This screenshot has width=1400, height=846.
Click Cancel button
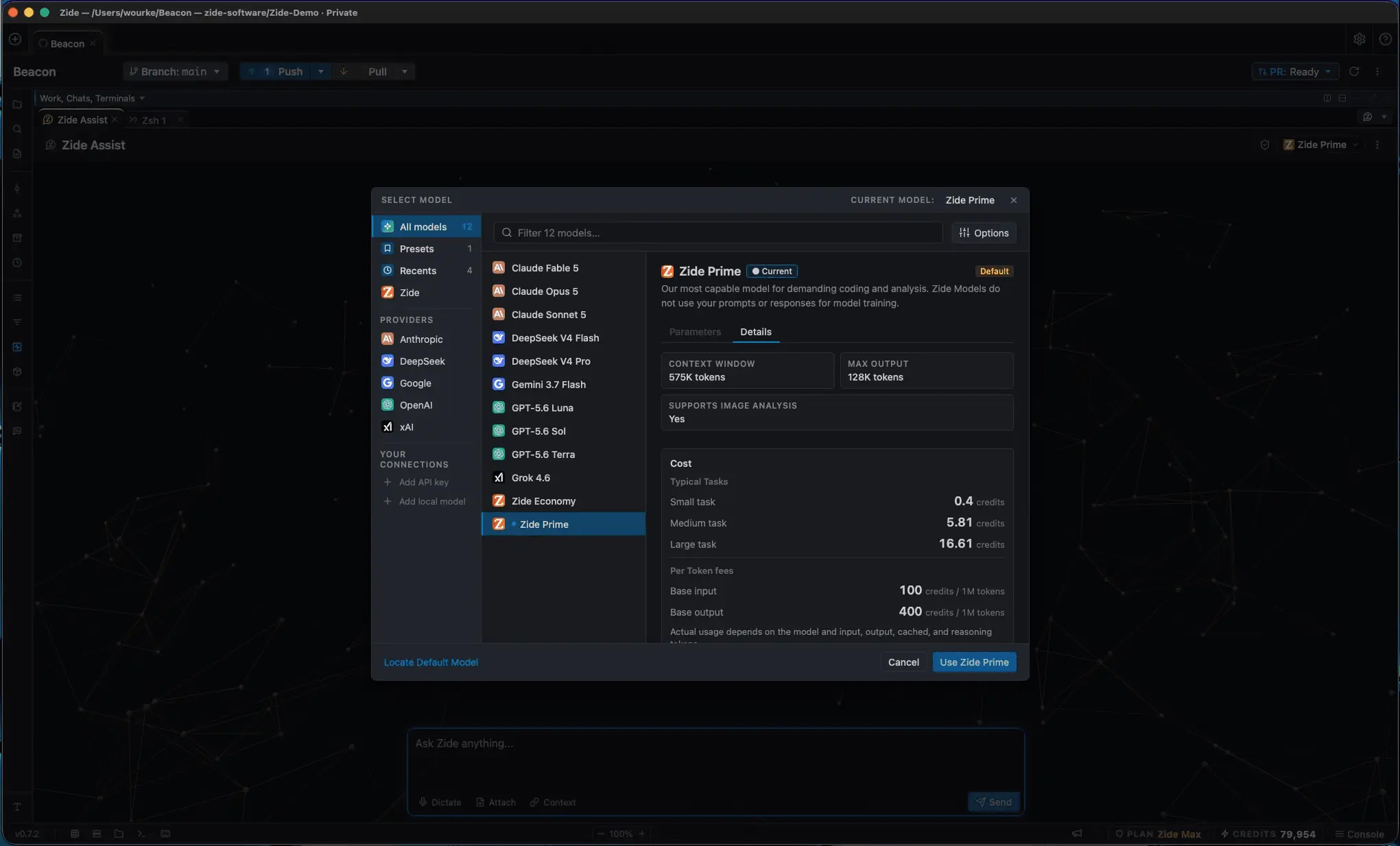click(903, 662)
